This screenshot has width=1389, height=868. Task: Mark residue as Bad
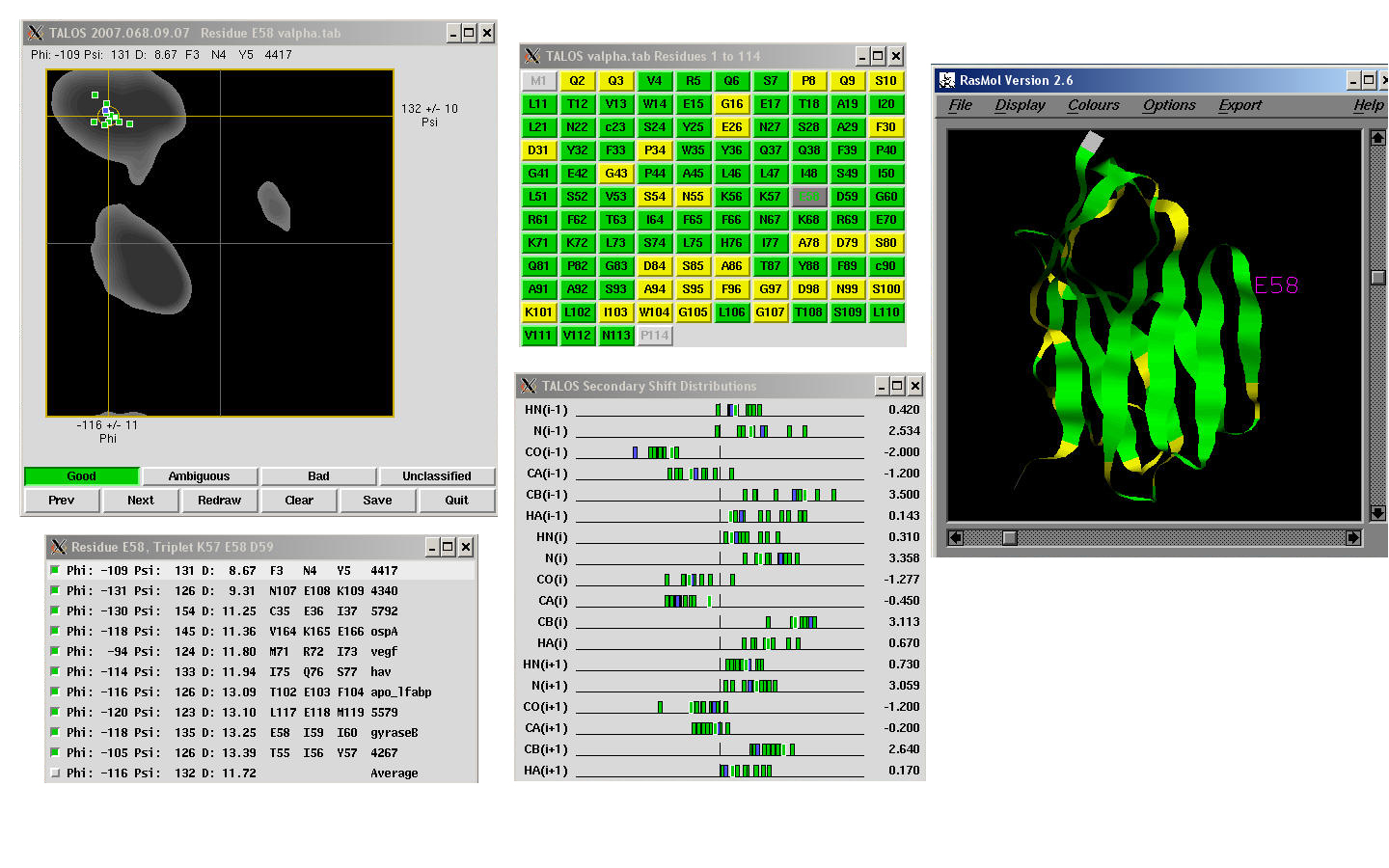[318, 476]
